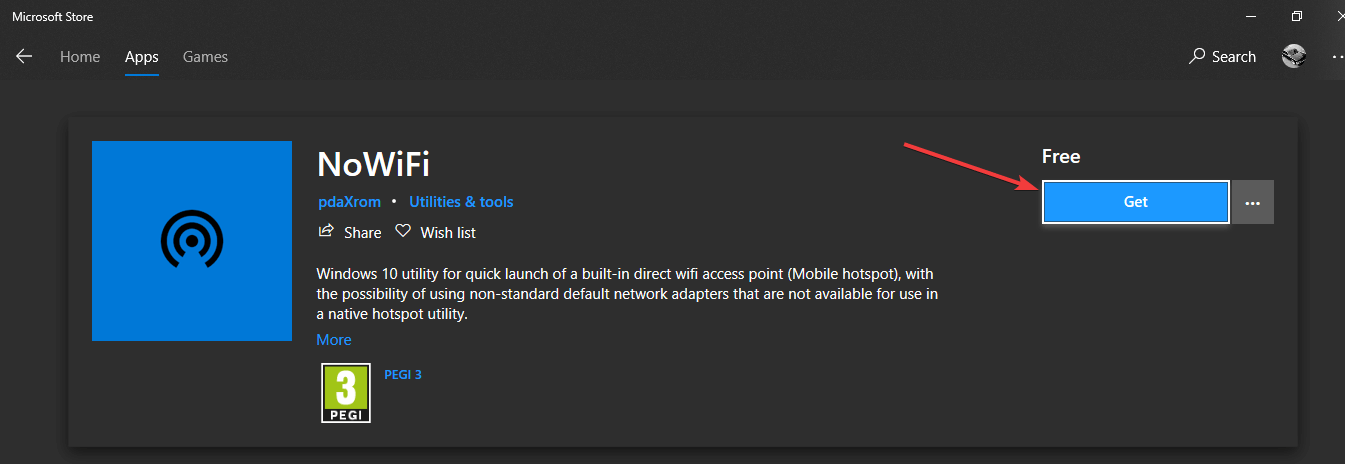Add NoWiFi to the Wish list
This screenshot has height=464, width=1345.
tap(435, 232)
